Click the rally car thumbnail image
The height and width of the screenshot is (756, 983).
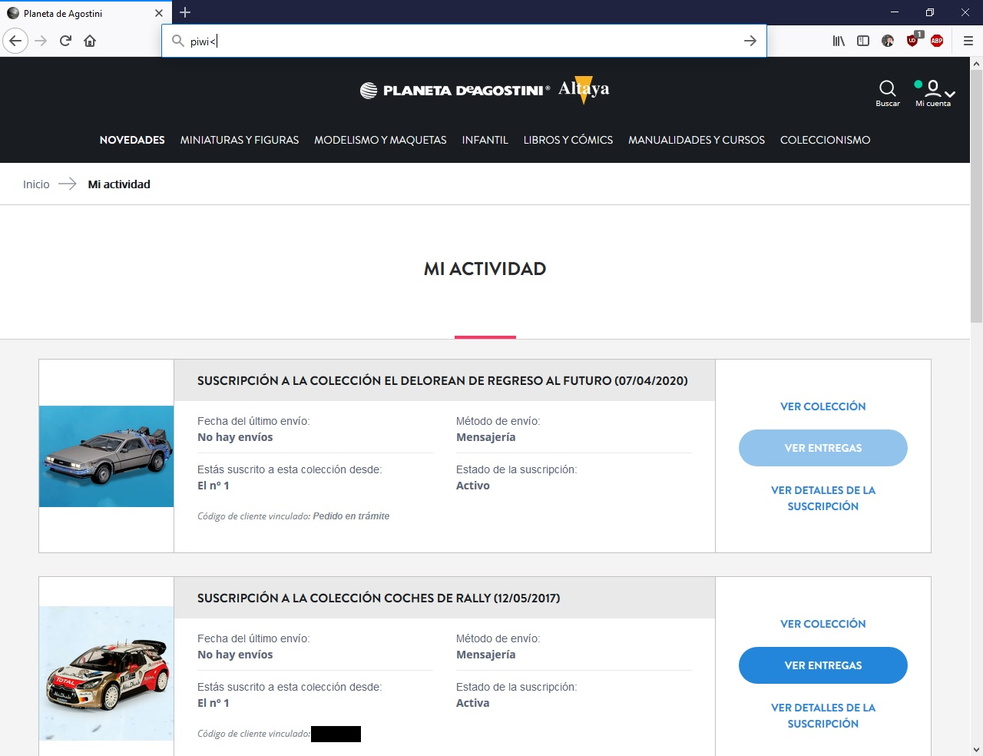tap(107, 673)
